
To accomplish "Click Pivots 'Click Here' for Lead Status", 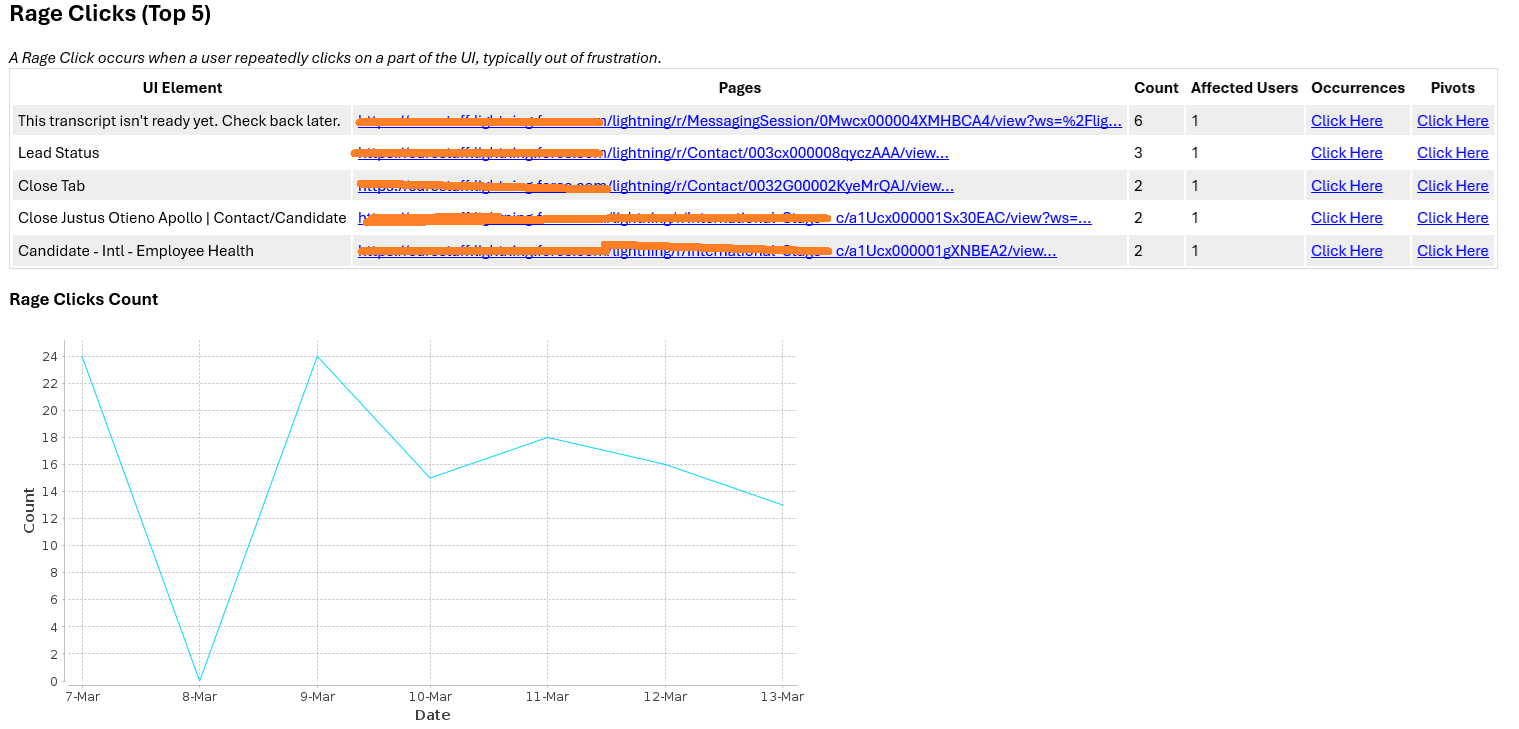I will pos(1452,153).
